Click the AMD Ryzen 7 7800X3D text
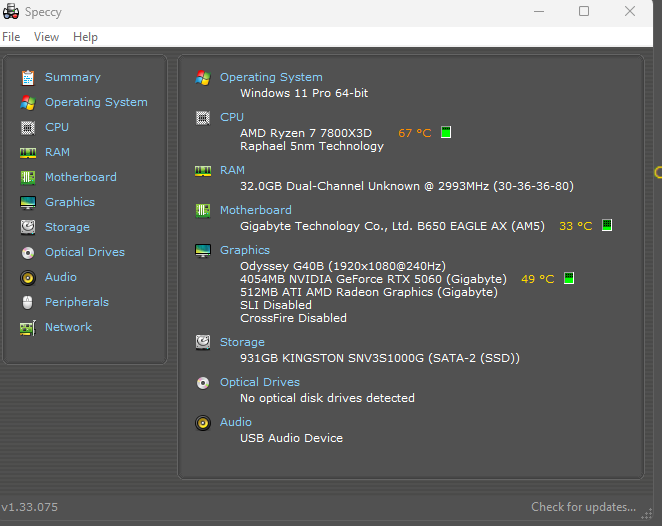This screenshot has width=662, height=526. coord(306,133)
